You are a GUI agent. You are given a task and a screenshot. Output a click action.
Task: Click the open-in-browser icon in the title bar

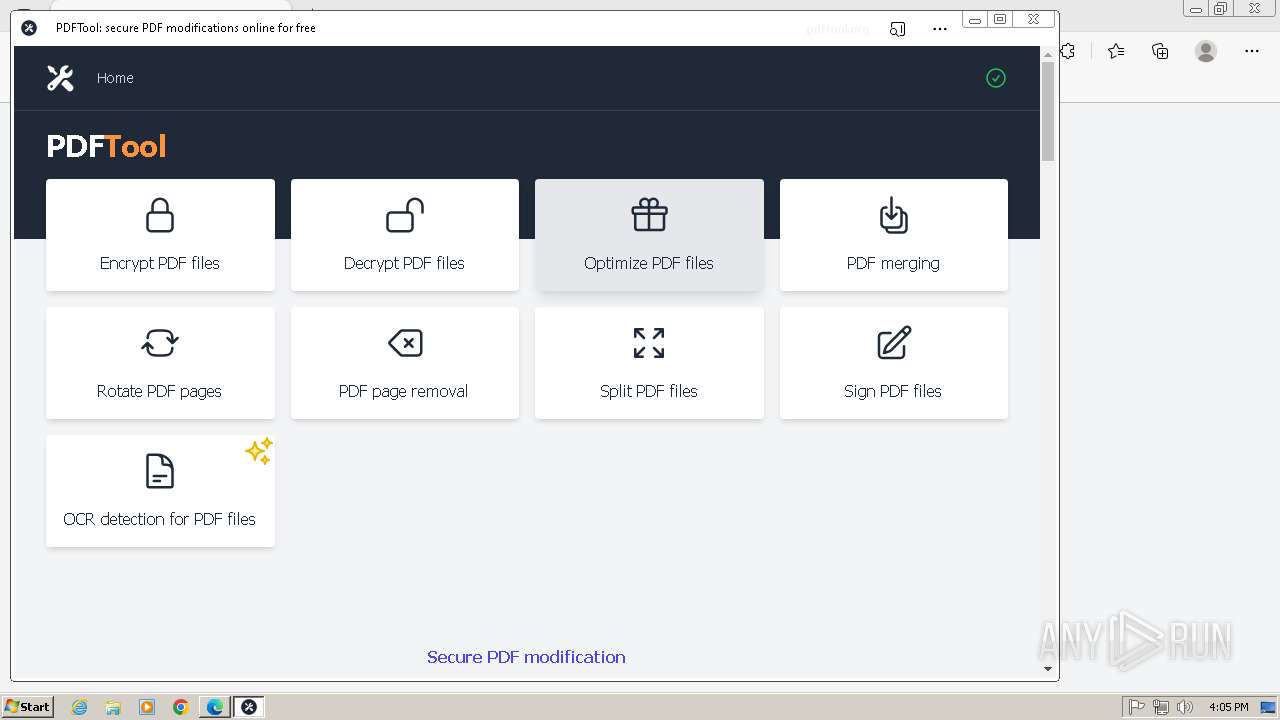[x=898, y=29]
